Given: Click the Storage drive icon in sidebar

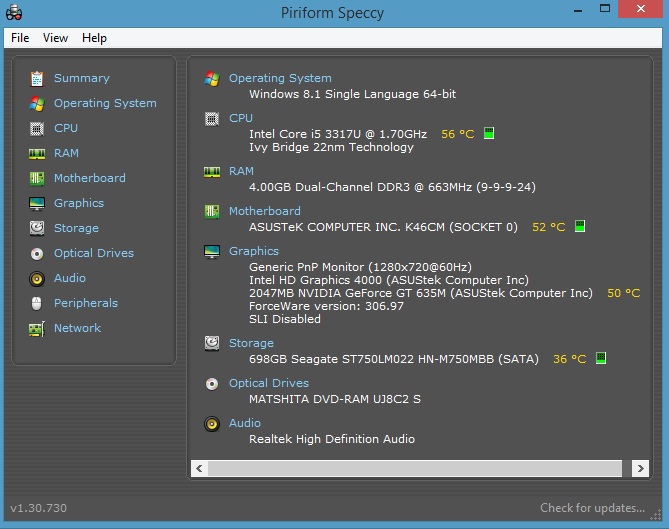Looking at the screenshot, I should [x=37, y=228].
